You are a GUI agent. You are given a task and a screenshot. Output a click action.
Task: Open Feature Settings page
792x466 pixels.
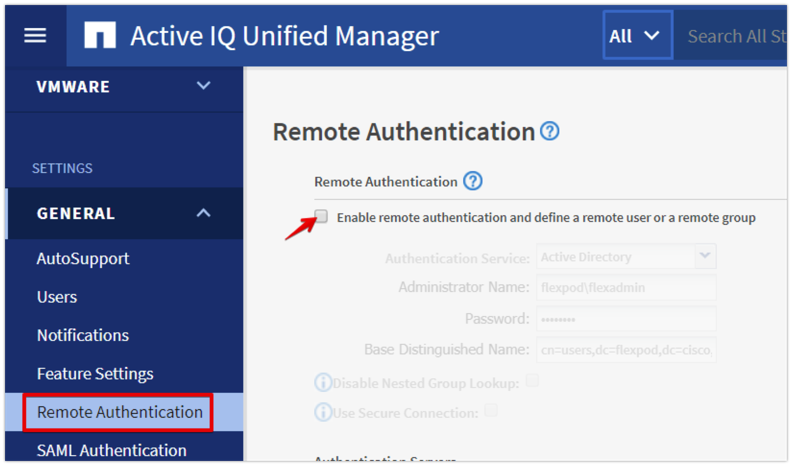[95, 374]
